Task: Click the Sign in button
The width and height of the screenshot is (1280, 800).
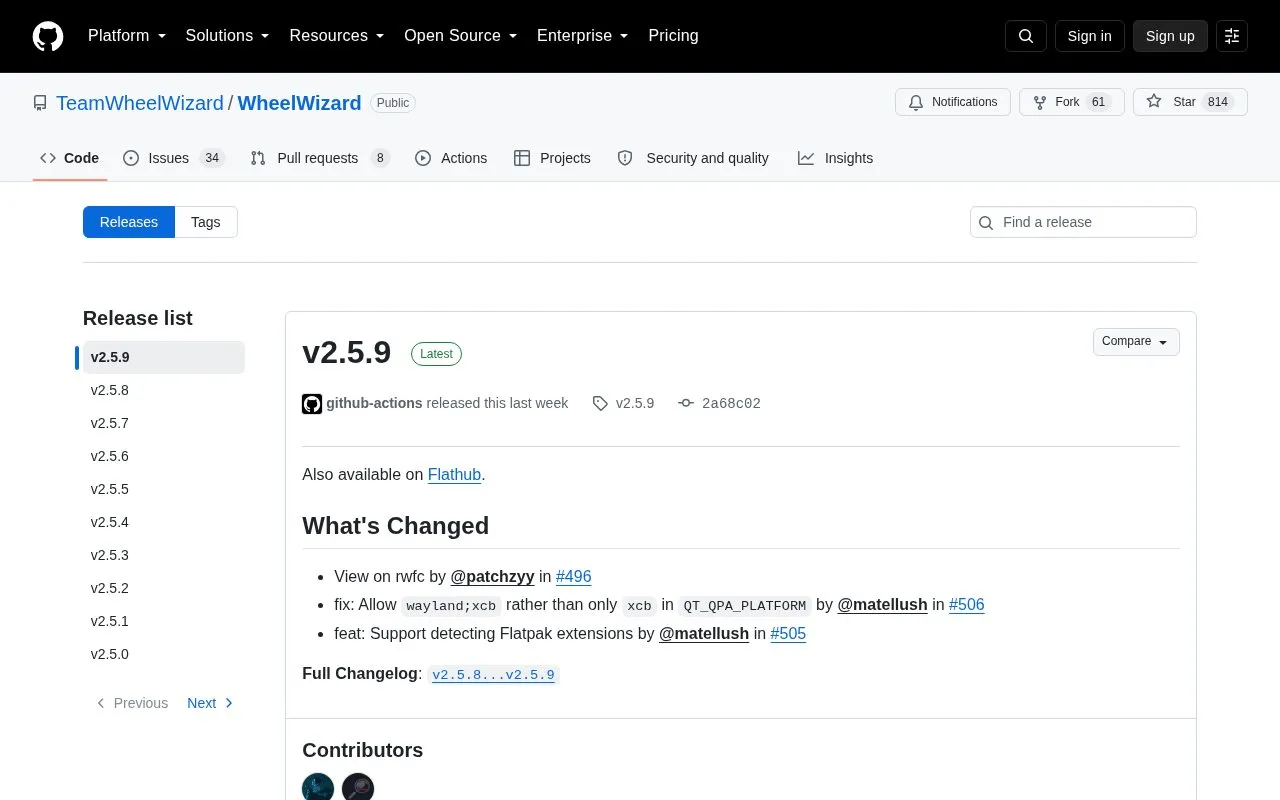Action: tap(1089, 36)
